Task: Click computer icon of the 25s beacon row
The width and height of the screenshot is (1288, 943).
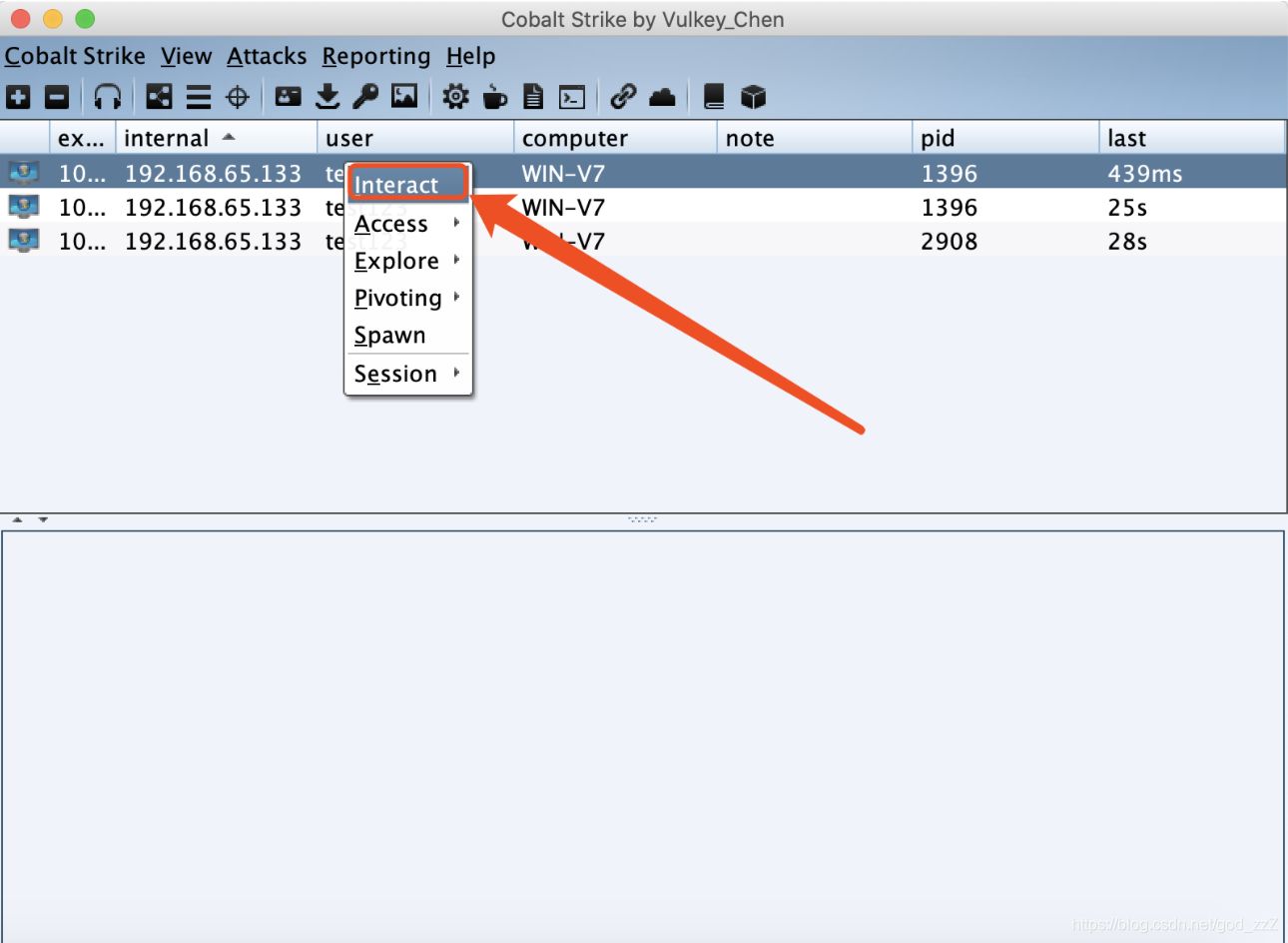Action: coord(24,207)
